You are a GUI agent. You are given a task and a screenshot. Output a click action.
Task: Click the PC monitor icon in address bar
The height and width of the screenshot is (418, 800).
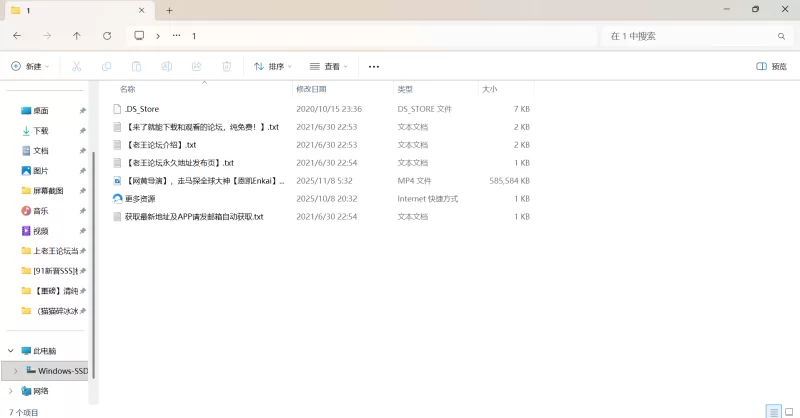coord(139,35)
